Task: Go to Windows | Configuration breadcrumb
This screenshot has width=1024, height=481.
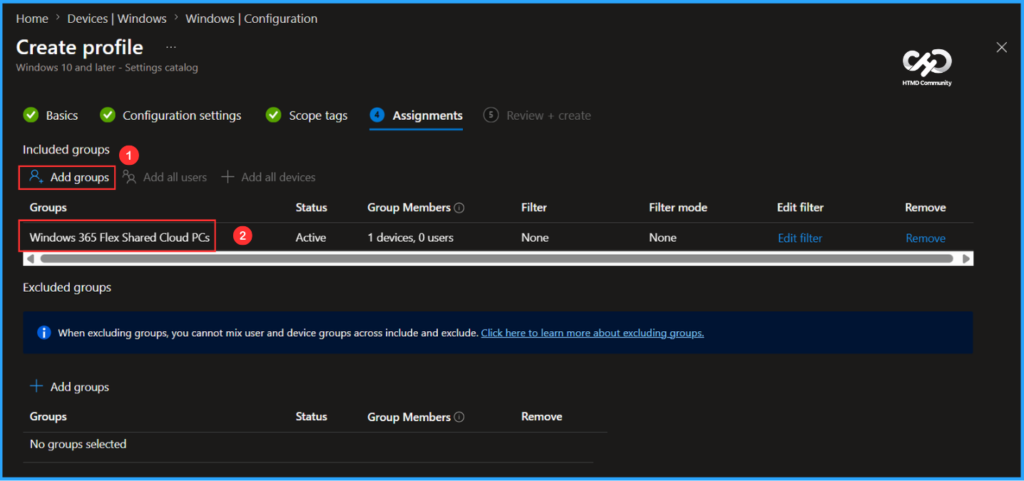Action: pyautogui.click(x=251, y=19)
